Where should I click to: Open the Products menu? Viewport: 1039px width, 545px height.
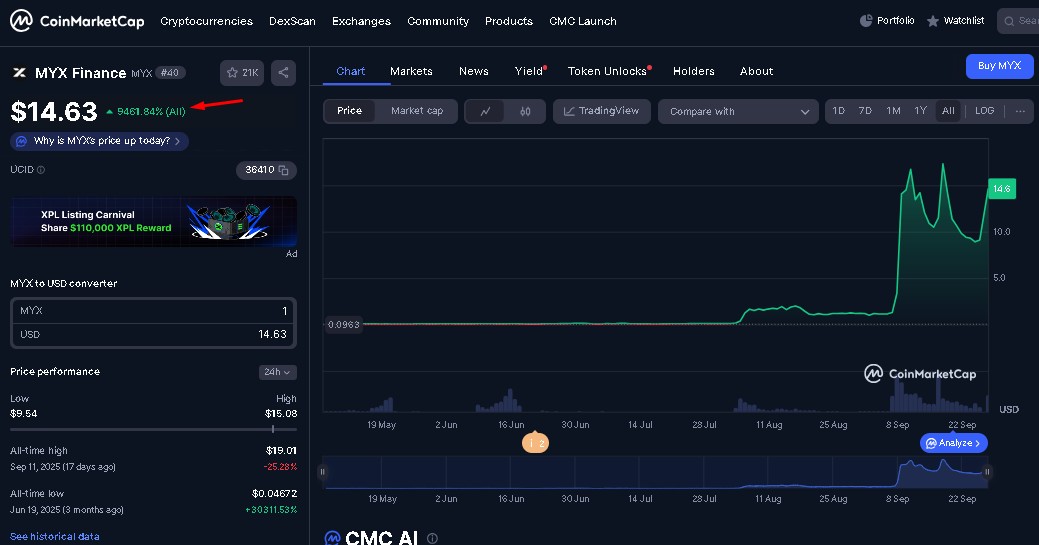click(x=509, y=21)
